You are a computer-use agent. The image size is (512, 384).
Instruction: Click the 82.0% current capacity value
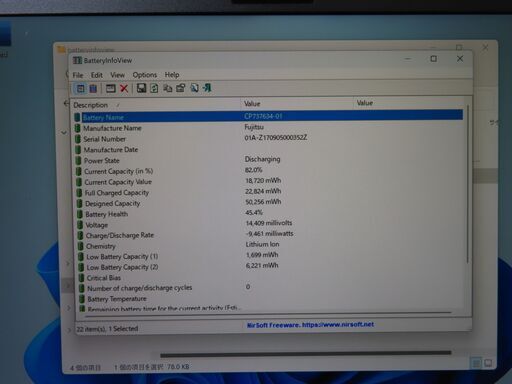coord(254,170)
